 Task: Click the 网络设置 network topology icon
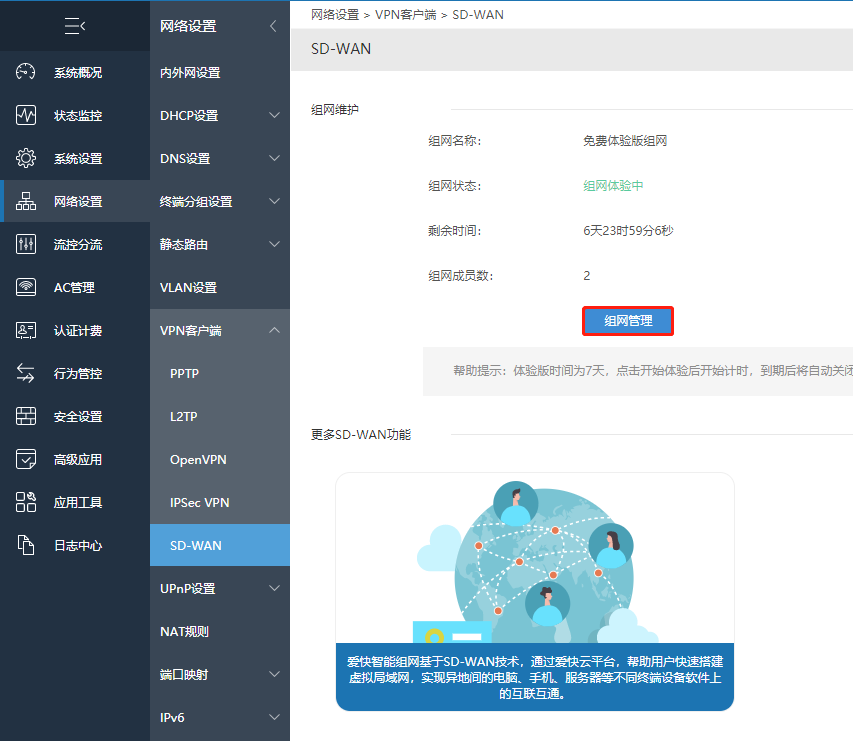pyautogui.click(x=26, y=201)
